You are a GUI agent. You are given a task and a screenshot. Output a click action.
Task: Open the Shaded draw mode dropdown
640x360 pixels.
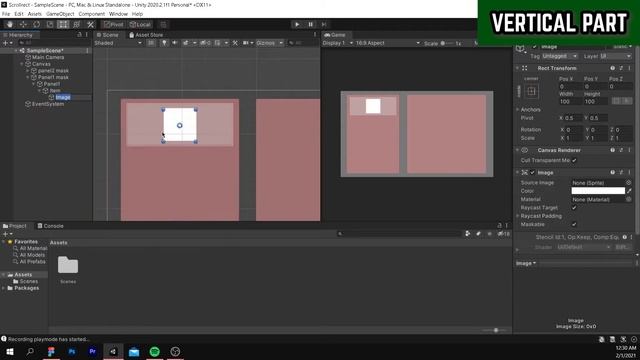(118, 43)
